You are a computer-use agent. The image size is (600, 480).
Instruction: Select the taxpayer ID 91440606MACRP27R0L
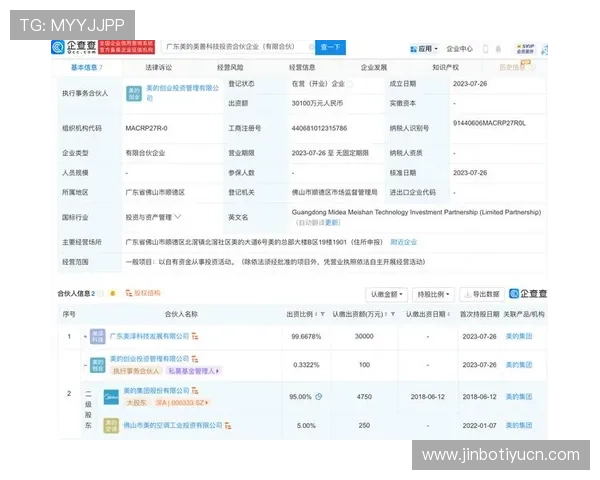(489, 123)
